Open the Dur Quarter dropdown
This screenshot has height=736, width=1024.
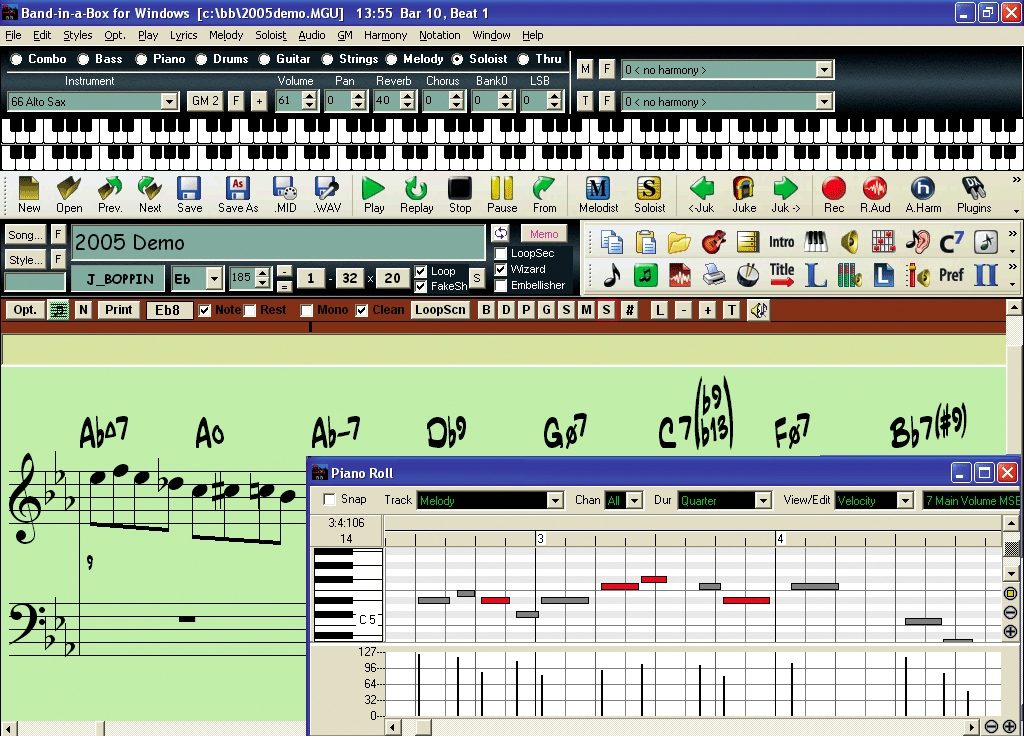tap(763, 500)
